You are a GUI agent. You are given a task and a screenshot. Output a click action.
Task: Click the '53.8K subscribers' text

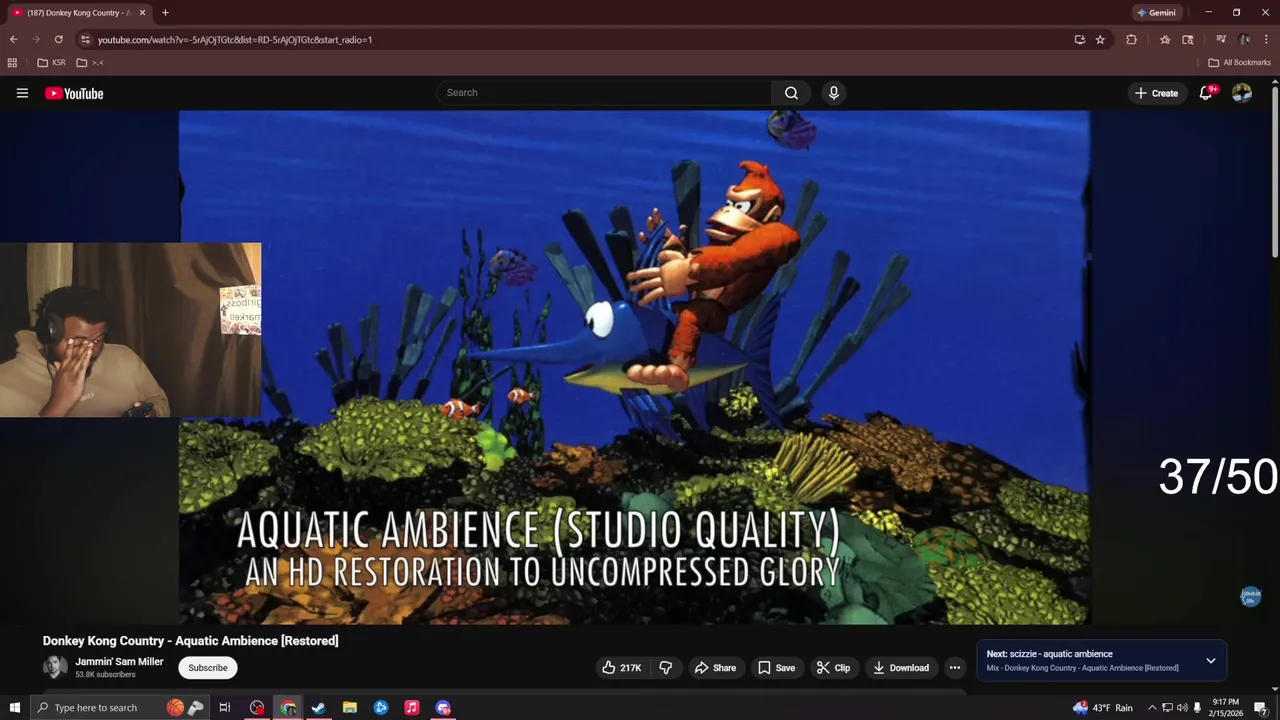[x=105, y=675]
